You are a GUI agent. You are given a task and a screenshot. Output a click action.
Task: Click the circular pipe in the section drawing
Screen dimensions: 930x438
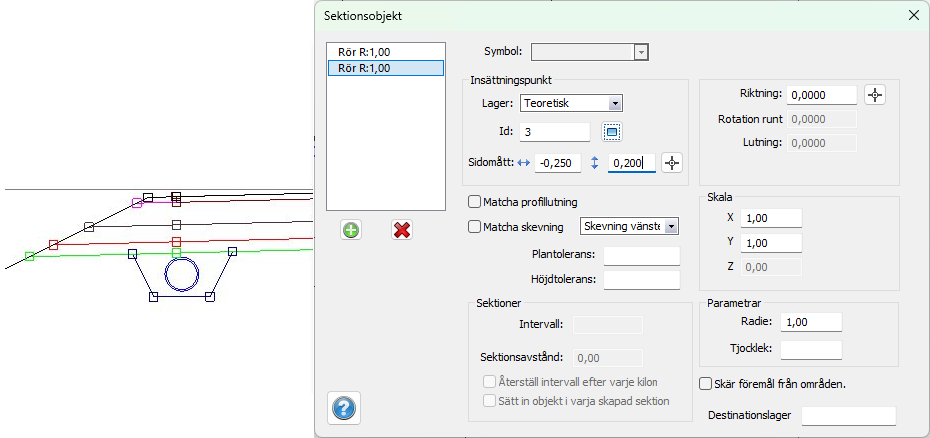(181, 273)
